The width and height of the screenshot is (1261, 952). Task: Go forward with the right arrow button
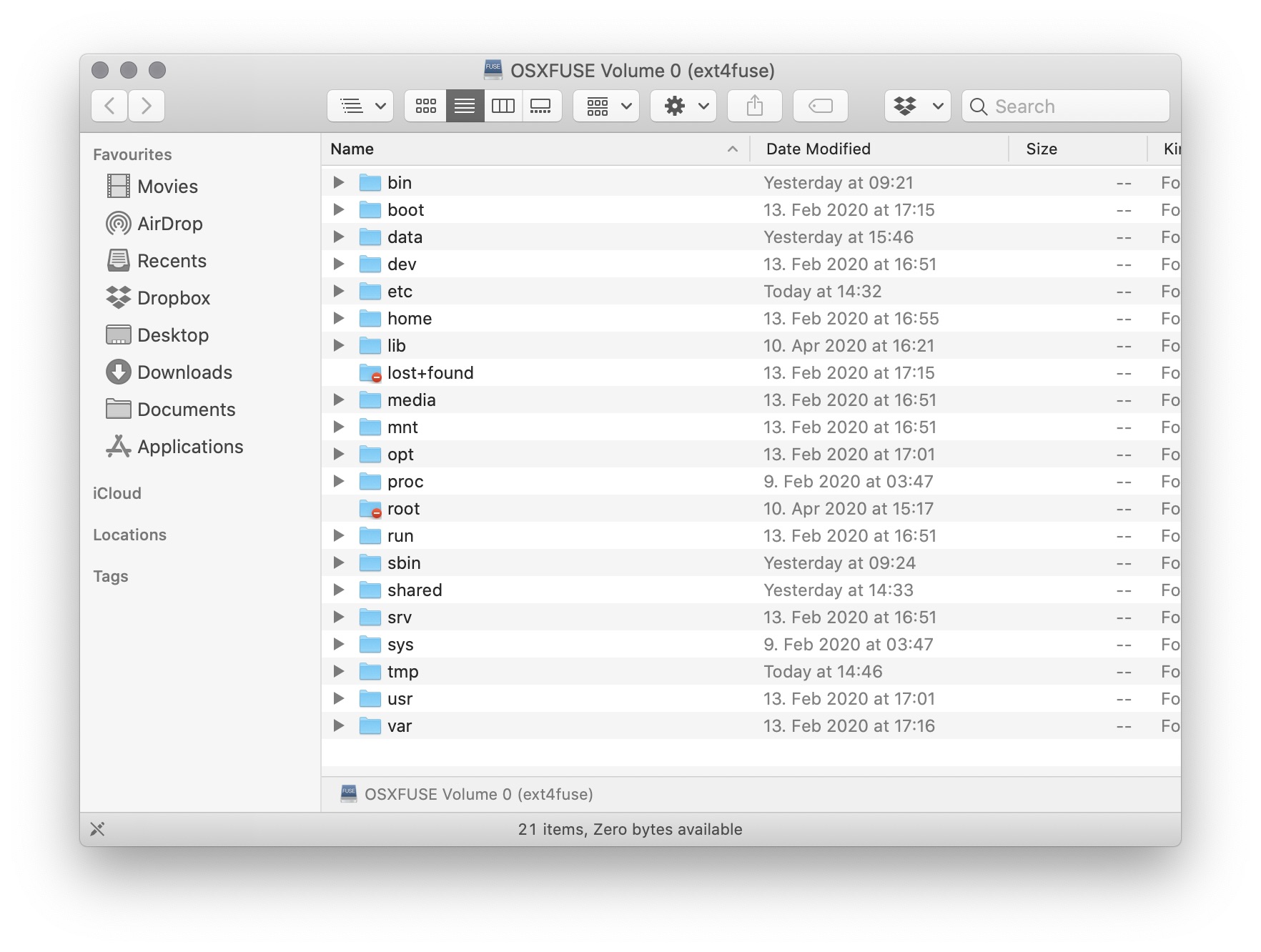coord(147,106)
